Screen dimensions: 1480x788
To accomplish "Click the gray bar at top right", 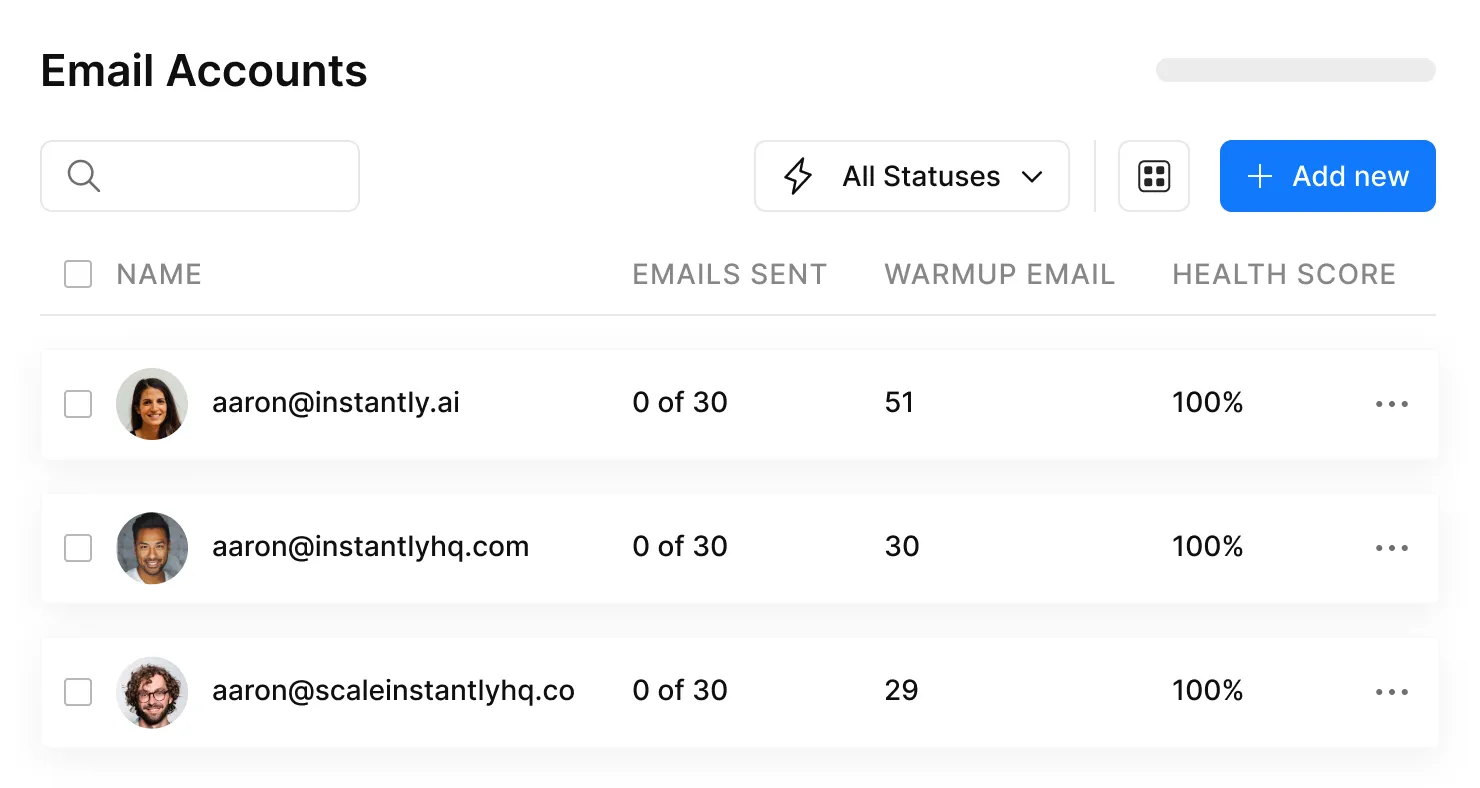I will (x=1295, y=70).
